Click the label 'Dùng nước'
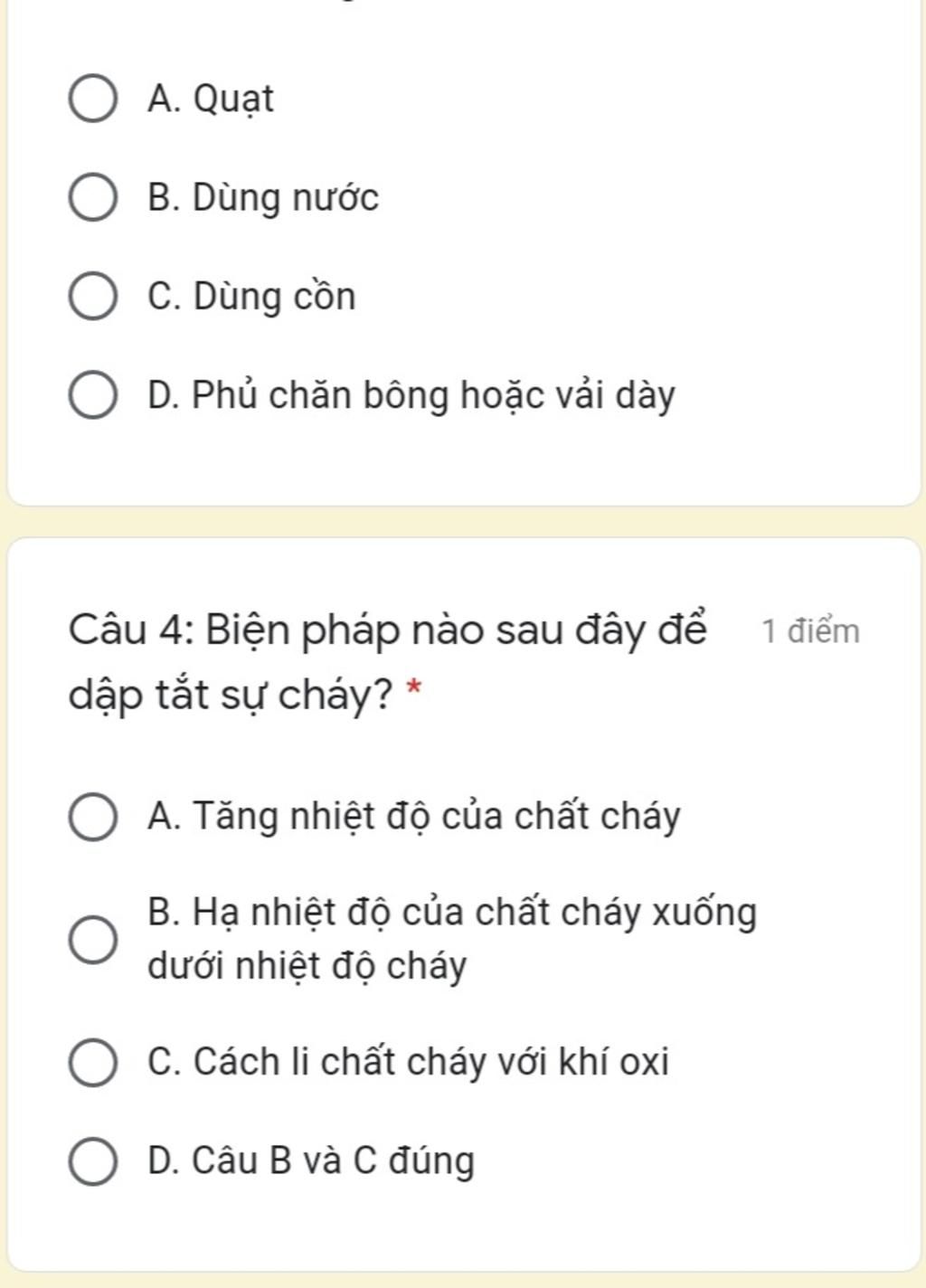Screen dimensions: 926x1288 (x=285, y=198)
